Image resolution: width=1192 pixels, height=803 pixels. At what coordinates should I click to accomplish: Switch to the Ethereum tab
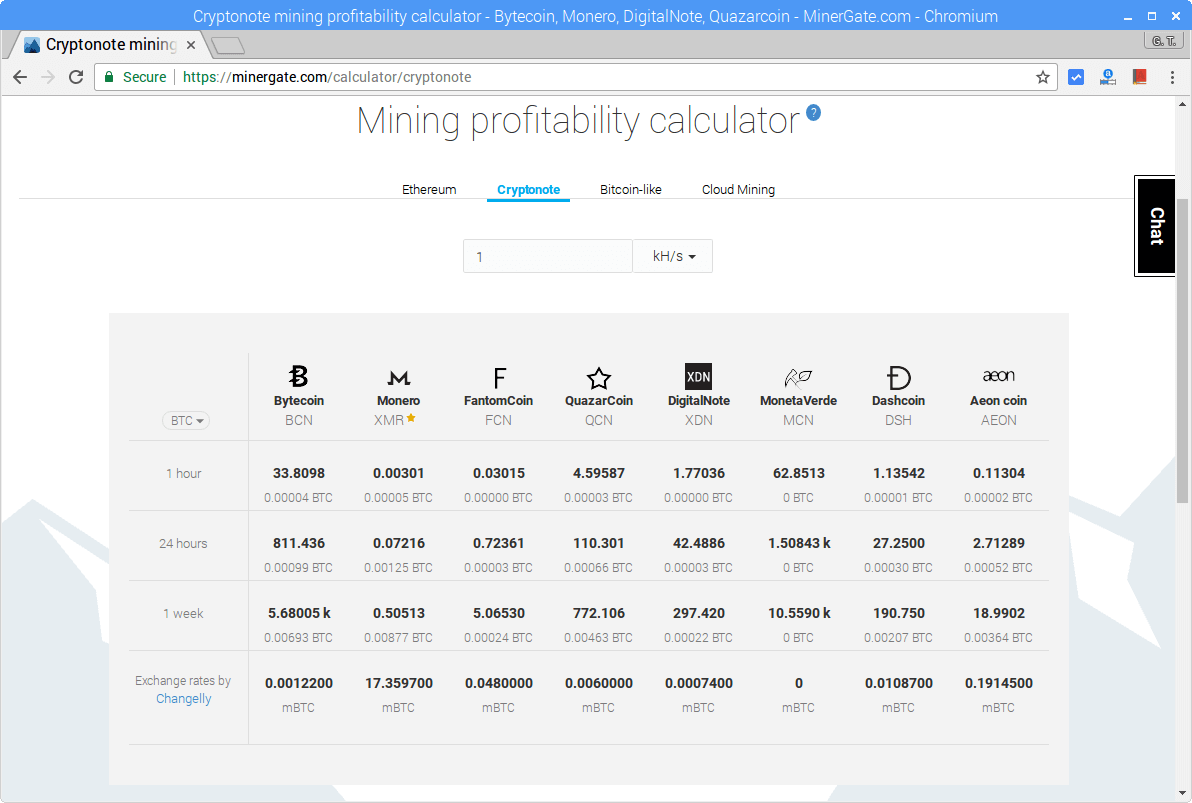coord(429,189)
